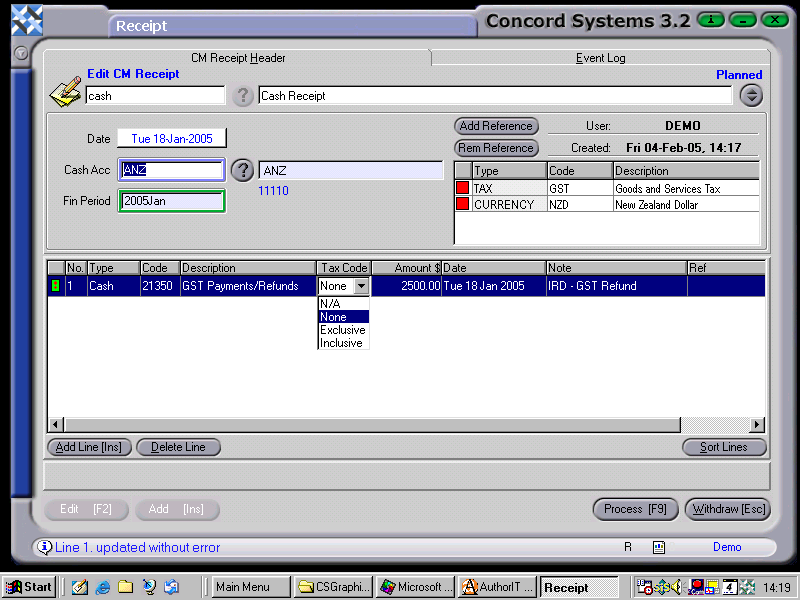The width and height of the screenshot is (800, 600).
Task: Open the folder icon in quick launch bar
Action: (x=125, y=587)
